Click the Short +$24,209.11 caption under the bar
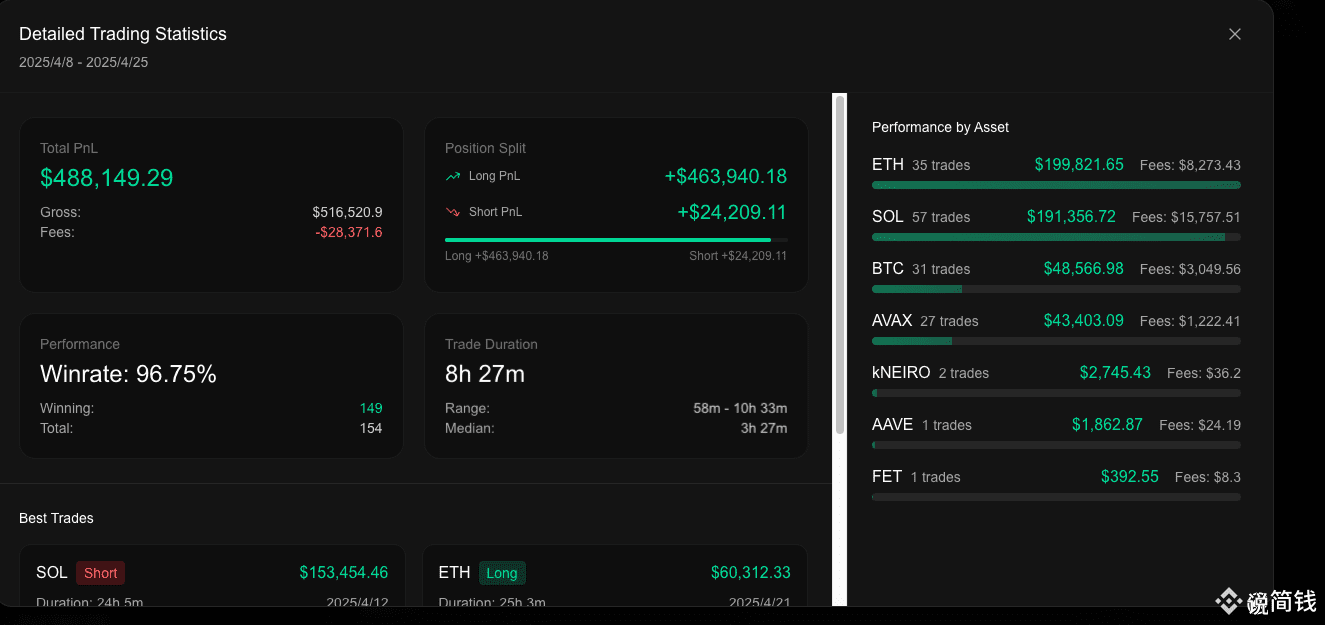1325x625 pixels. tap(738, 256)
